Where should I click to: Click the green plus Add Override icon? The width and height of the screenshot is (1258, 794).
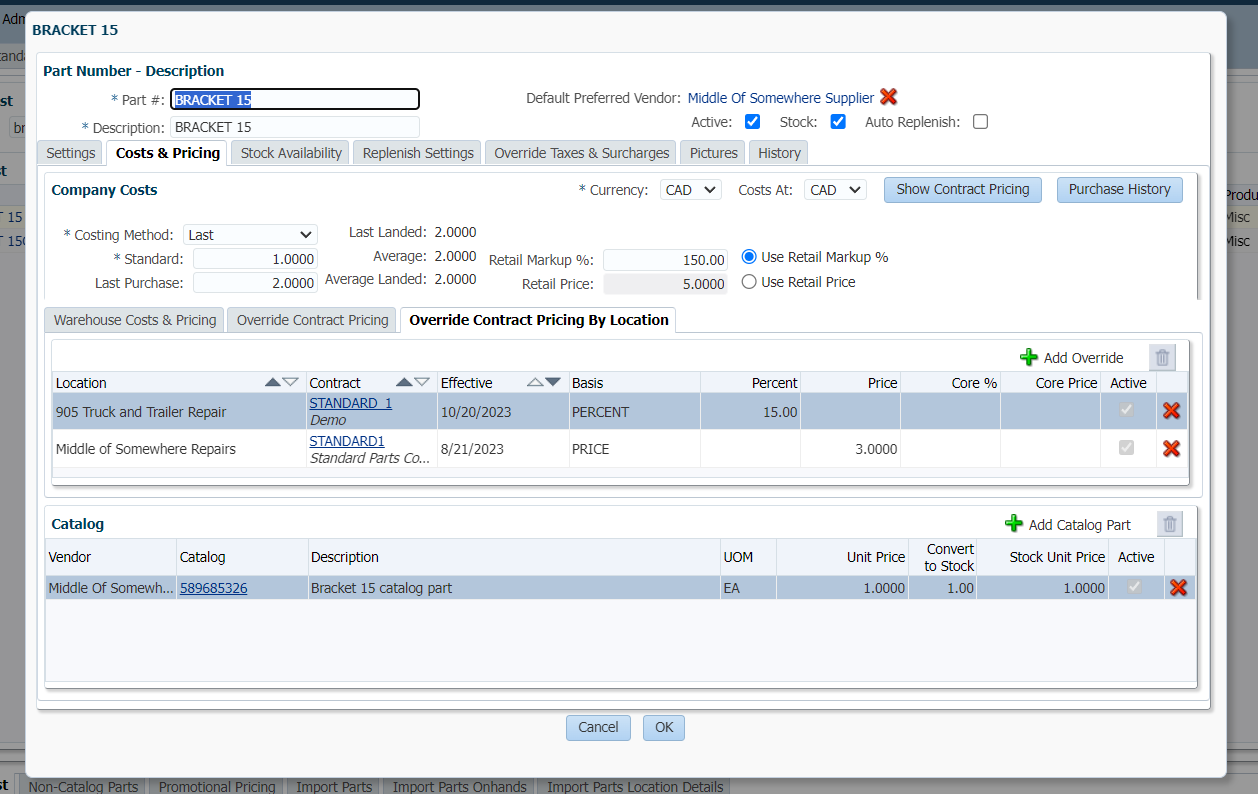coord(1029,358)
